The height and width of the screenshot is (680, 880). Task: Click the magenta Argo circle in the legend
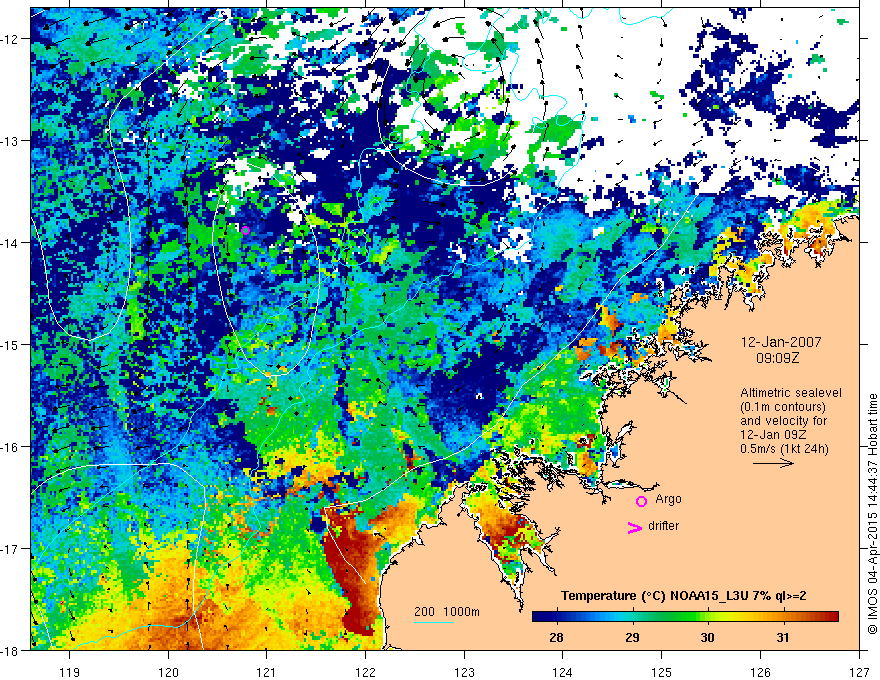click(x=641, y=501)
